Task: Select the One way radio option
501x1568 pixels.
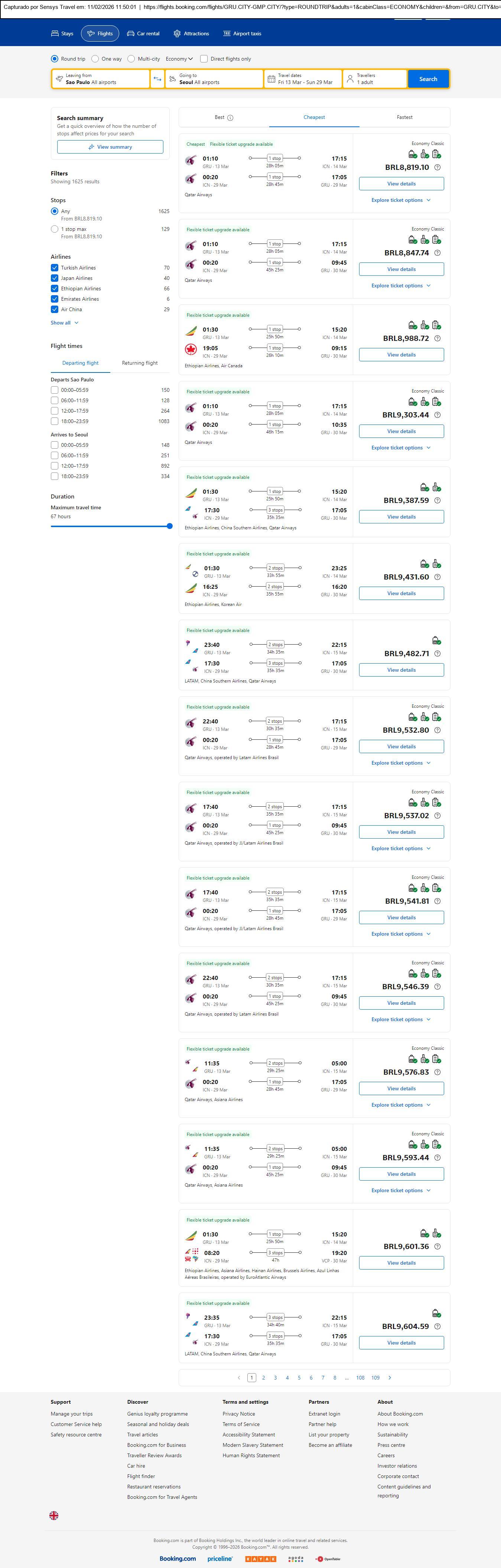Action: click(x=95, y=59)
